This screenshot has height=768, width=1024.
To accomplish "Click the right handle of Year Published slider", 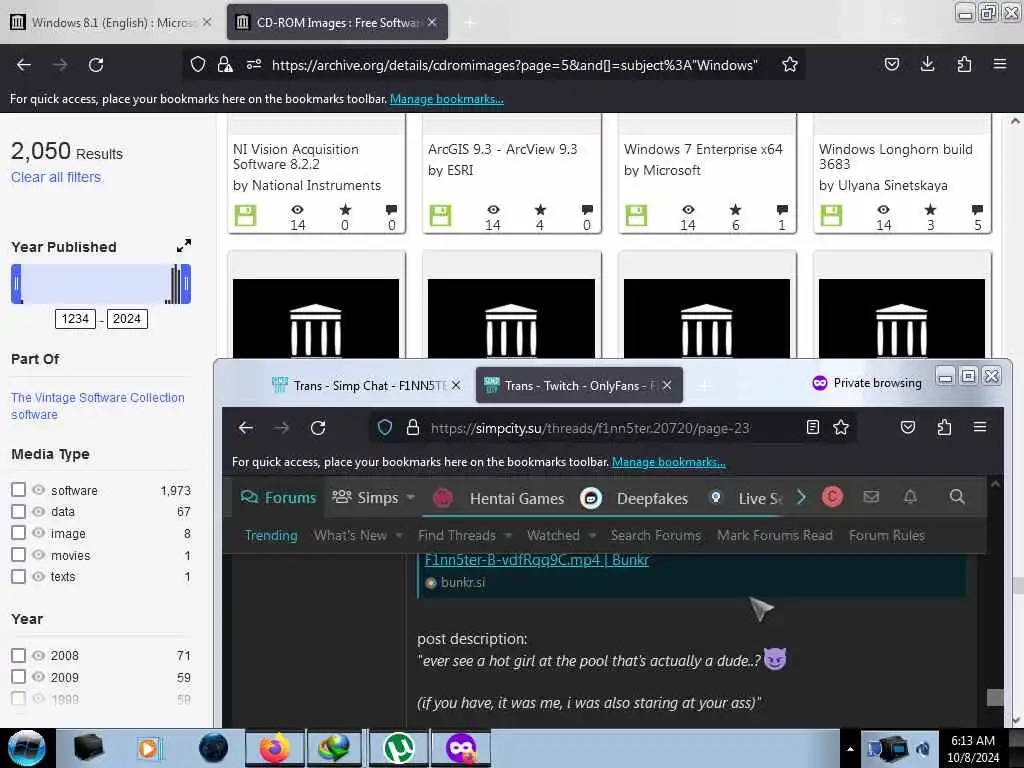I will coord(186,284).
